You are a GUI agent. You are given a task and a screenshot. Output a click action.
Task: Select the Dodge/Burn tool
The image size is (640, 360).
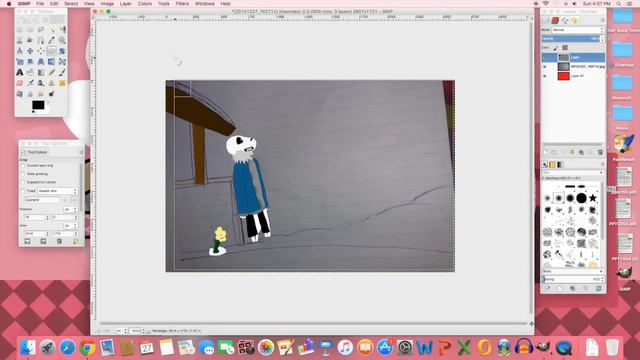pyautogui.click(x=51, y=93)
